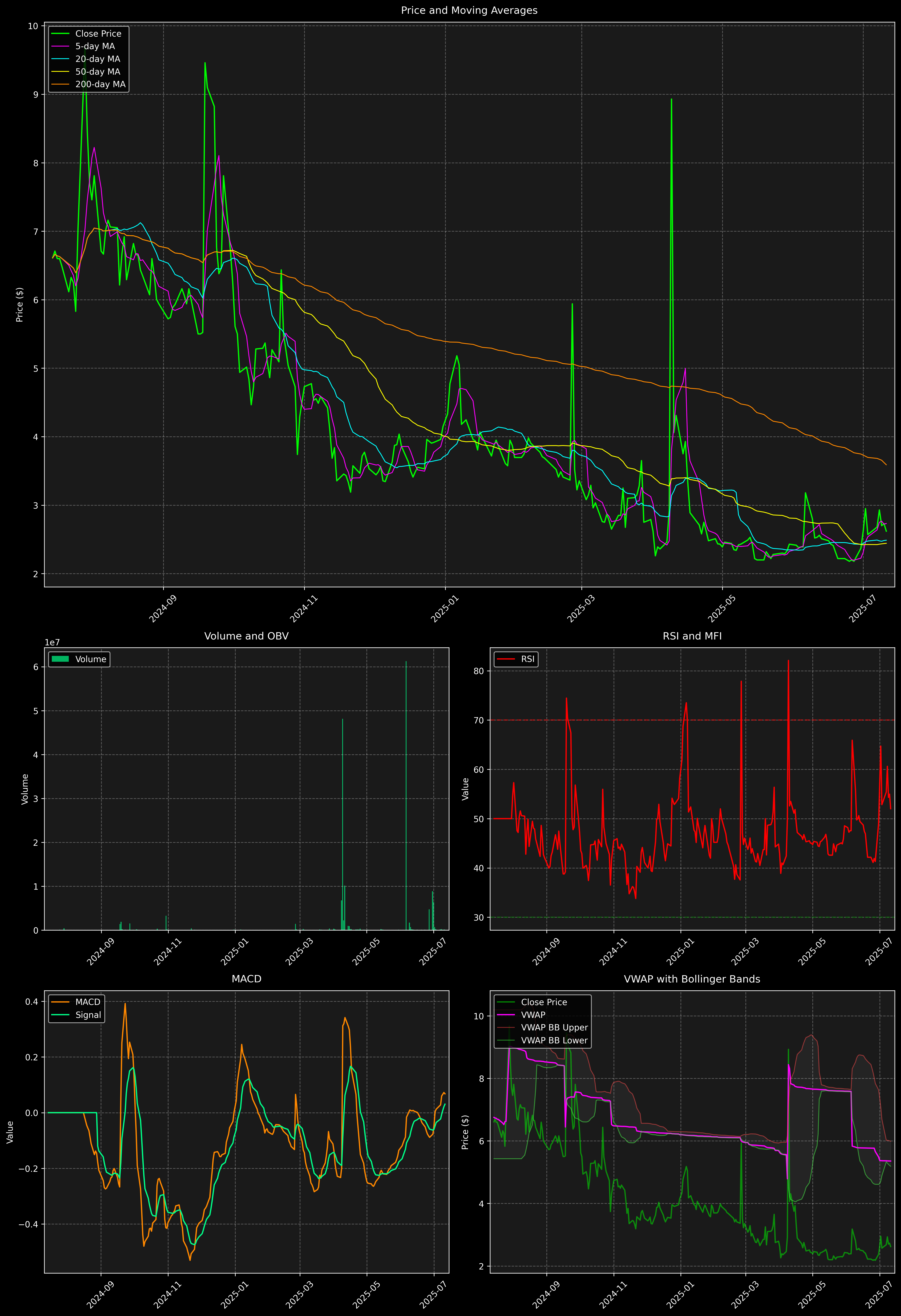Click the "1e7" scale notation above the volume chart
The image size is (901, 1316).
(x=52, y=643)
